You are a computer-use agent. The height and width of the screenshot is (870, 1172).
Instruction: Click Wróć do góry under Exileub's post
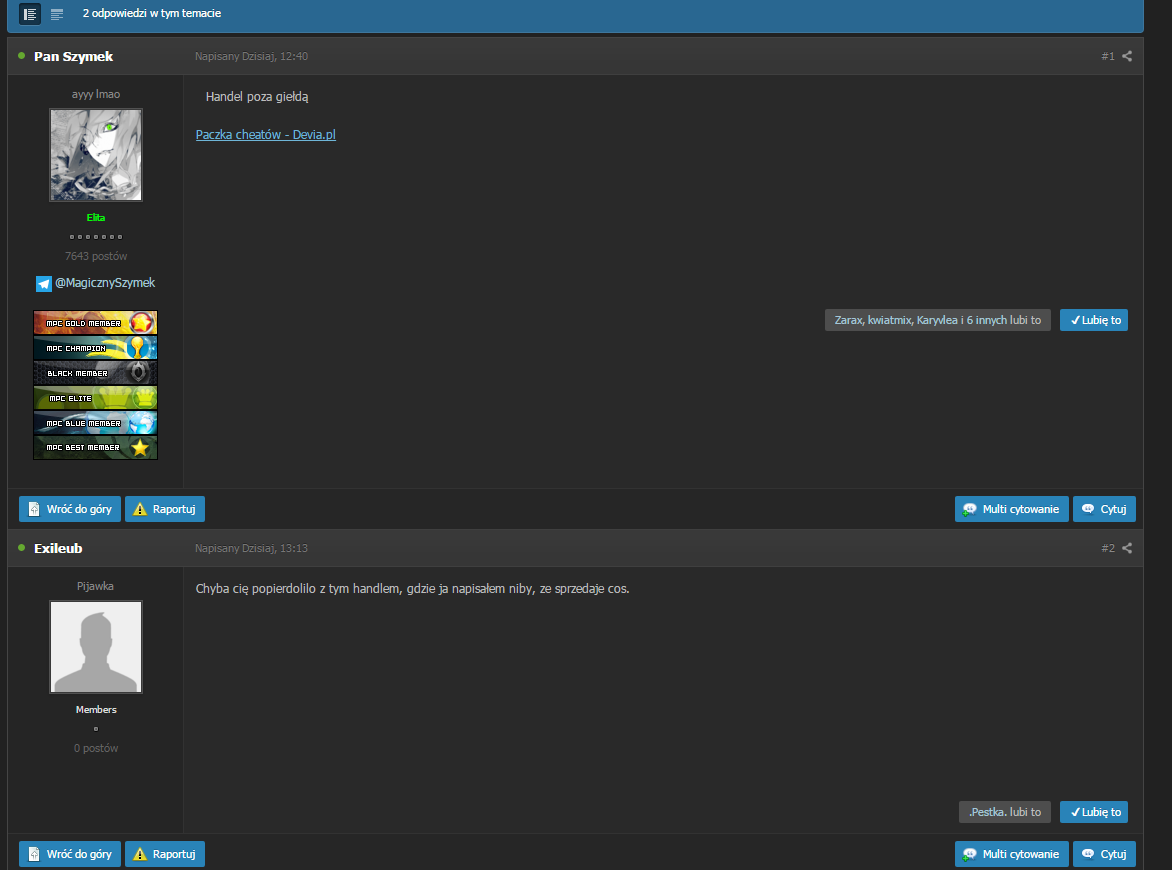coord(70,854)
